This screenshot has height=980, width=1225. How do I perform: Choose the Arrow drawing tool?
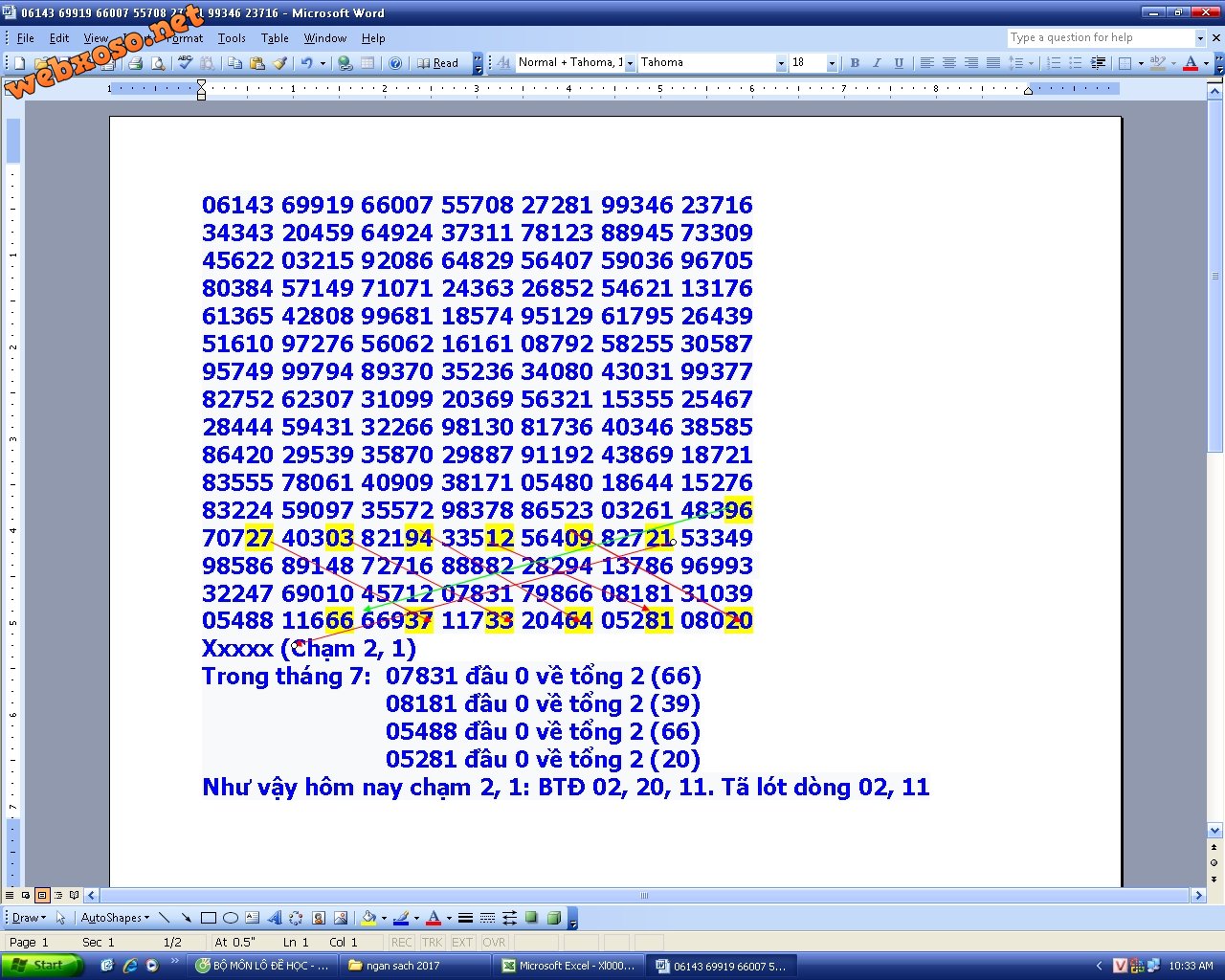186,918
